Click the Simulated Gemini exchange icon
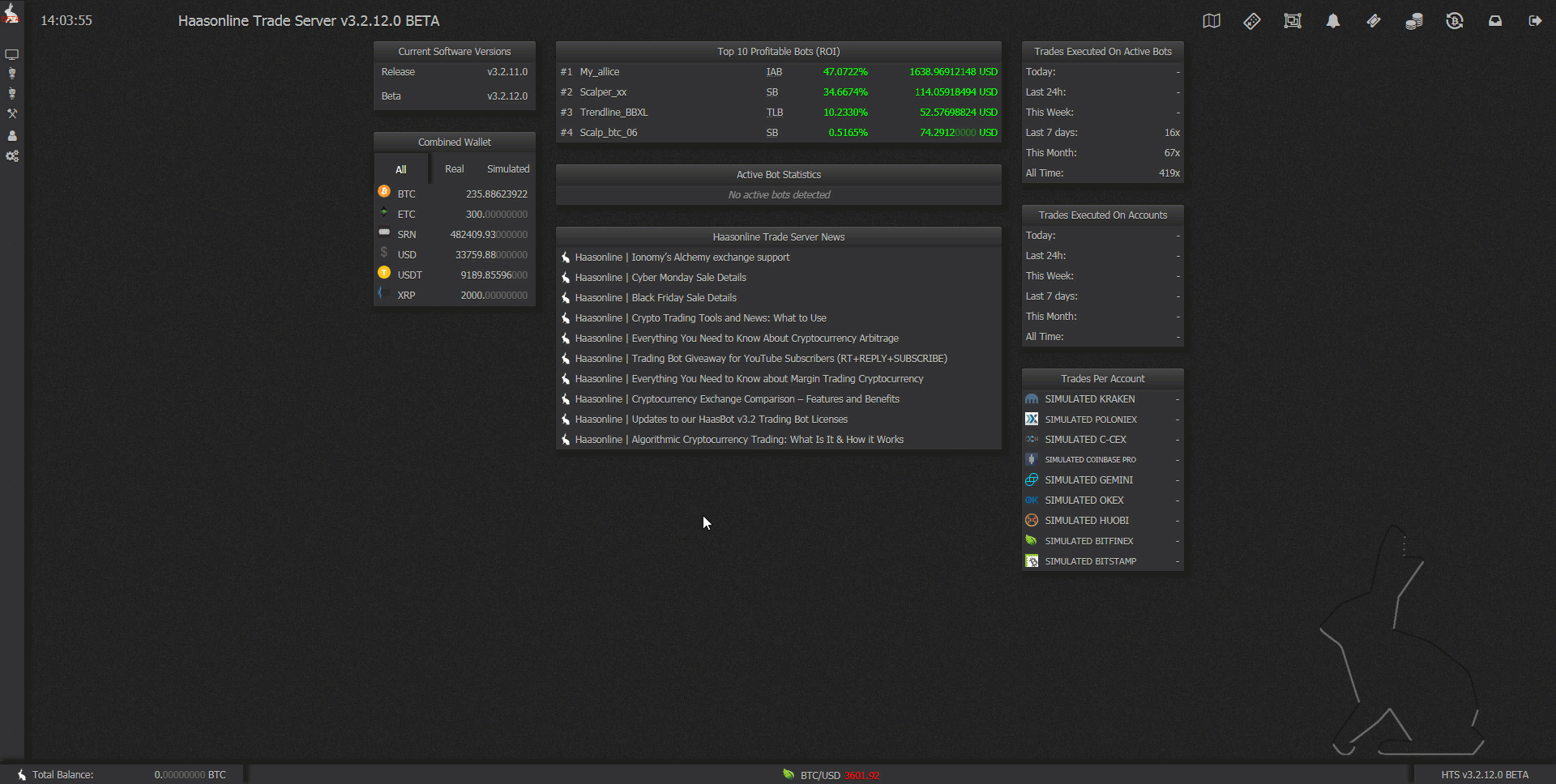Image resolution: width=1556 pixels, height=784 pixels. tap(1032, 480)
